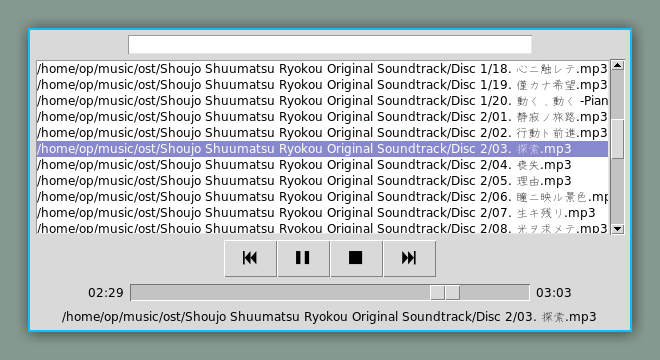Select the Disc 2/02 track entry

[x=322, y=133]
